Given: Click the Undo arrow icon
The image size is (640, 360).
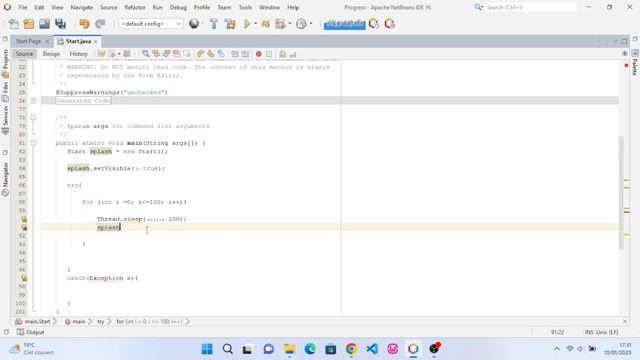Looking at the screenshot, I should (x=84, y=24).
